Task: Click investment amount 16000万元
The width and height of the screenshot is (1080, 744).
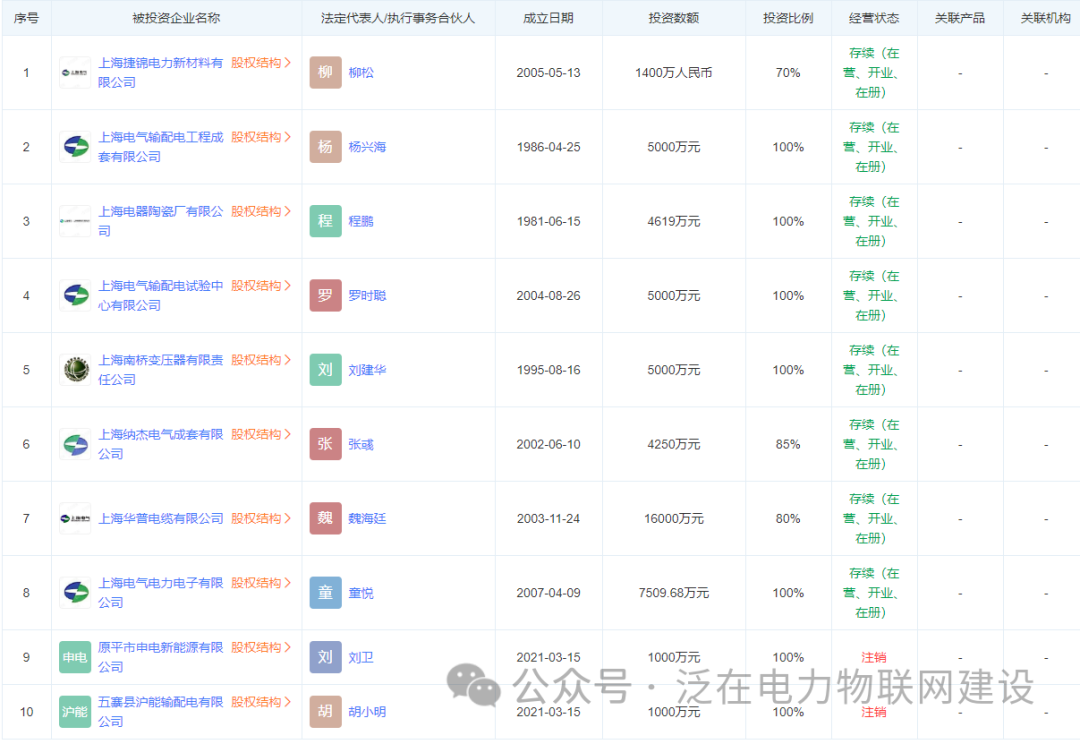Action: [674, 519]
